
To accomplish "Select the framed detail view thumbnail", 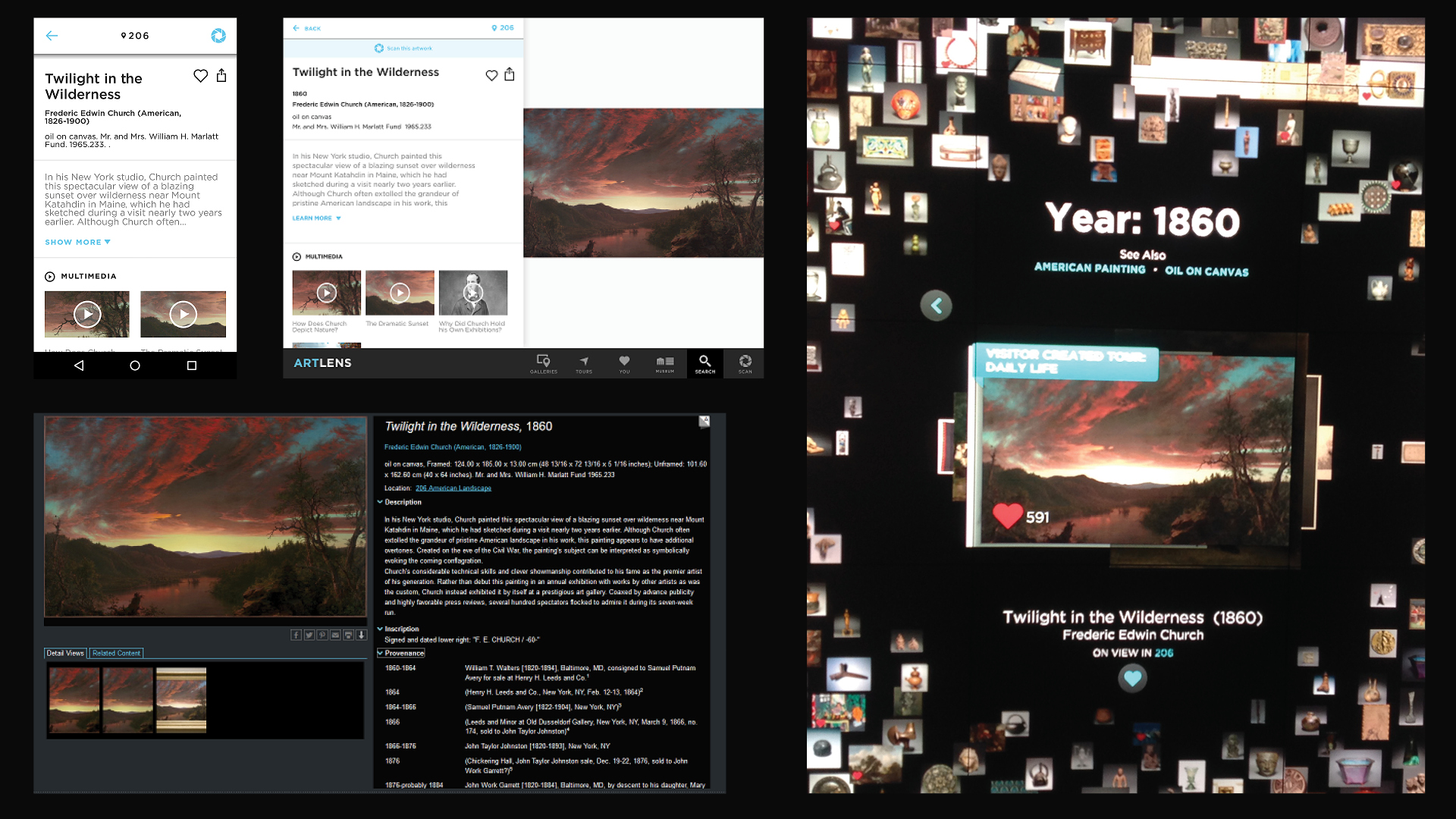I will pyautogui.click(x=181, y=700).
